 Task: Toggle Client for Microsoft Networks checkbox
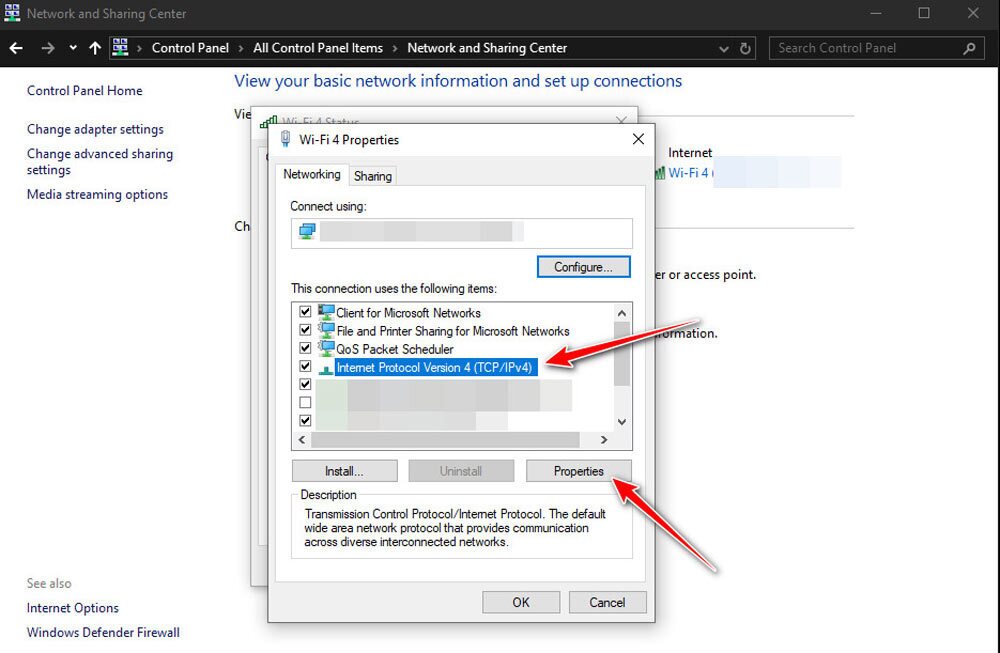click(305, 312)
